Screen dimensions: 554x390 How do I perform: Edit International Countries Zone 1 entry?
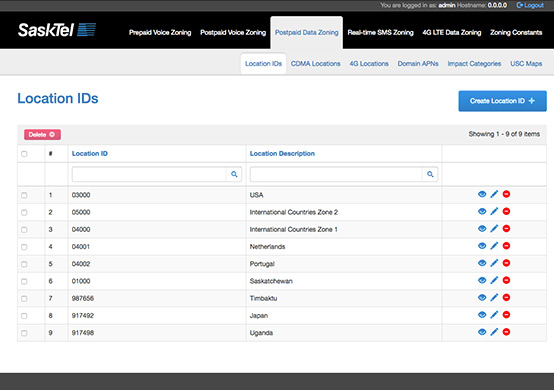(x=494, y=229)
